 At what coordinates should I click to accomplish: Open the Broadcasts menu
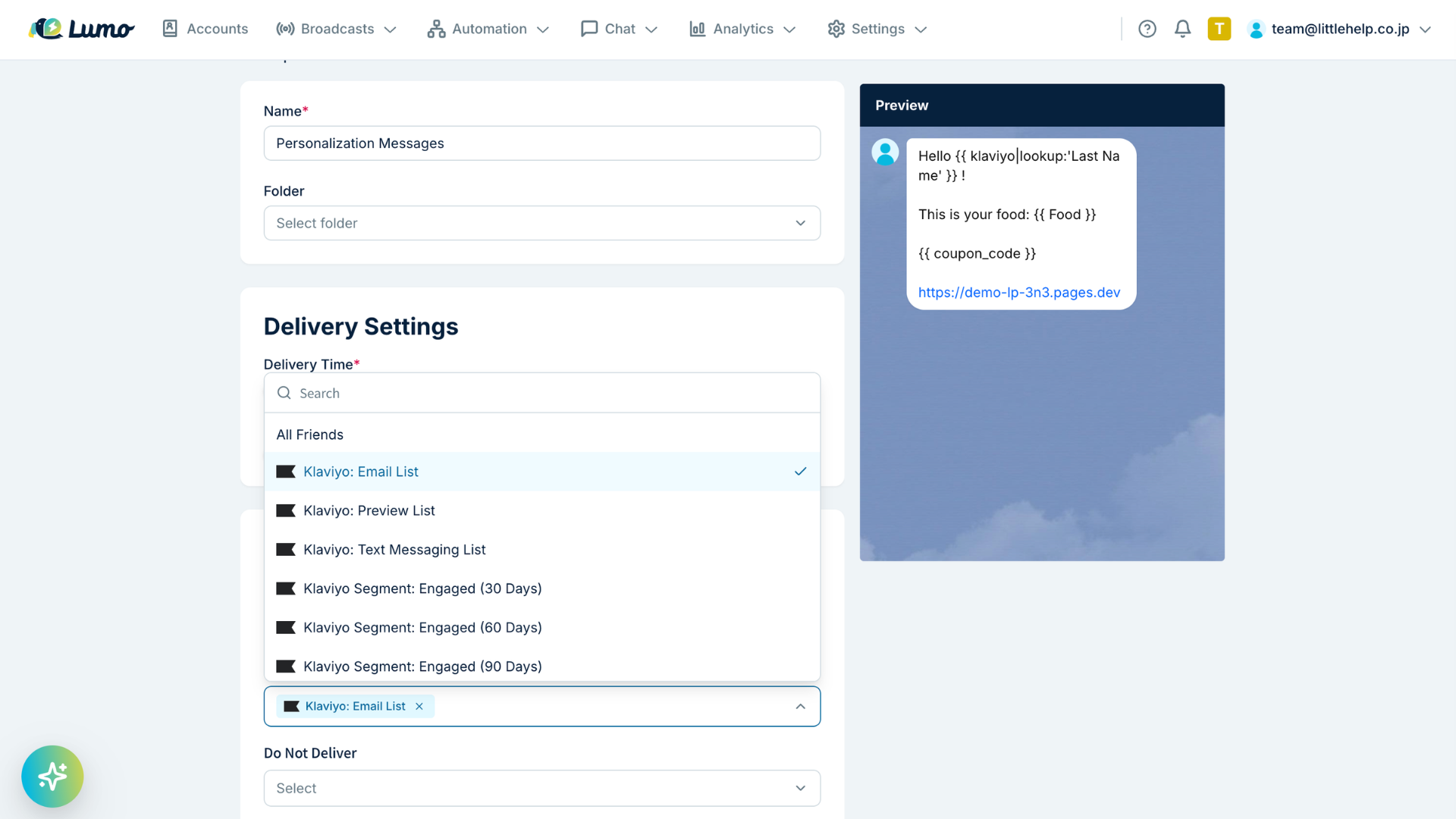click(336, 29)
